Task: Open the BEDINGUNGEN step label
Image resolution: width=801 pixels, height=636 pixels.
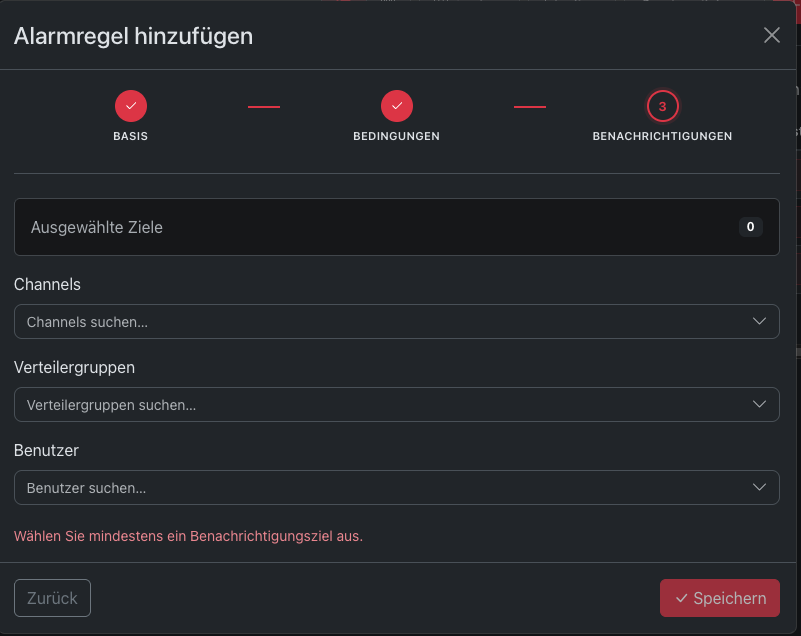Action: coord(396,136)
